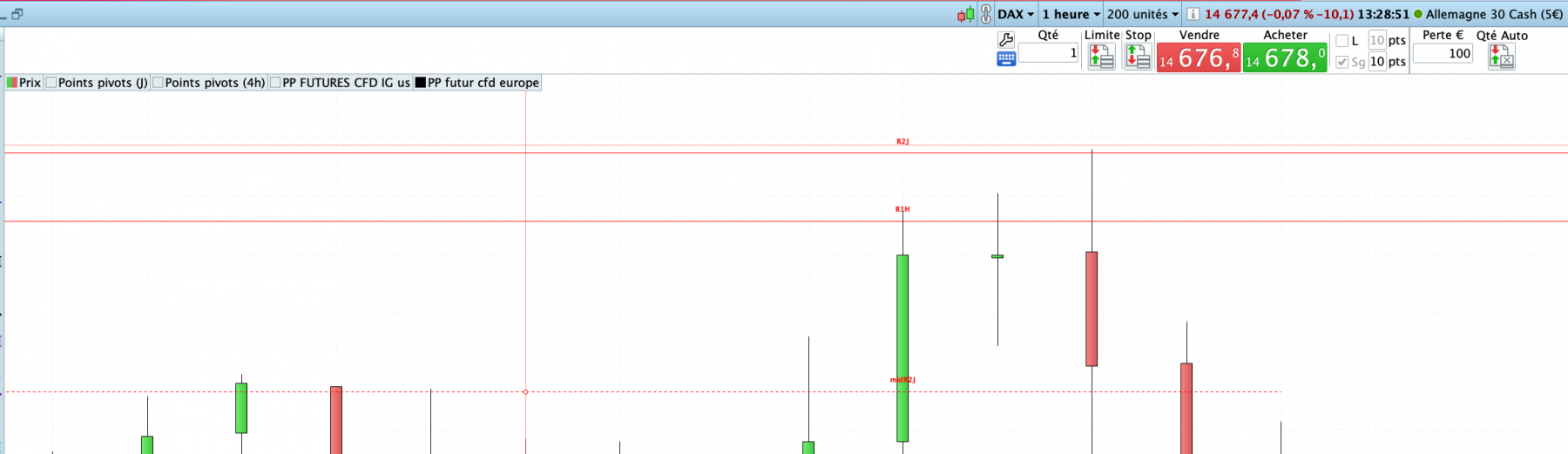Click the Perte € input field

pyautogui.click(x=1443, y=53)
